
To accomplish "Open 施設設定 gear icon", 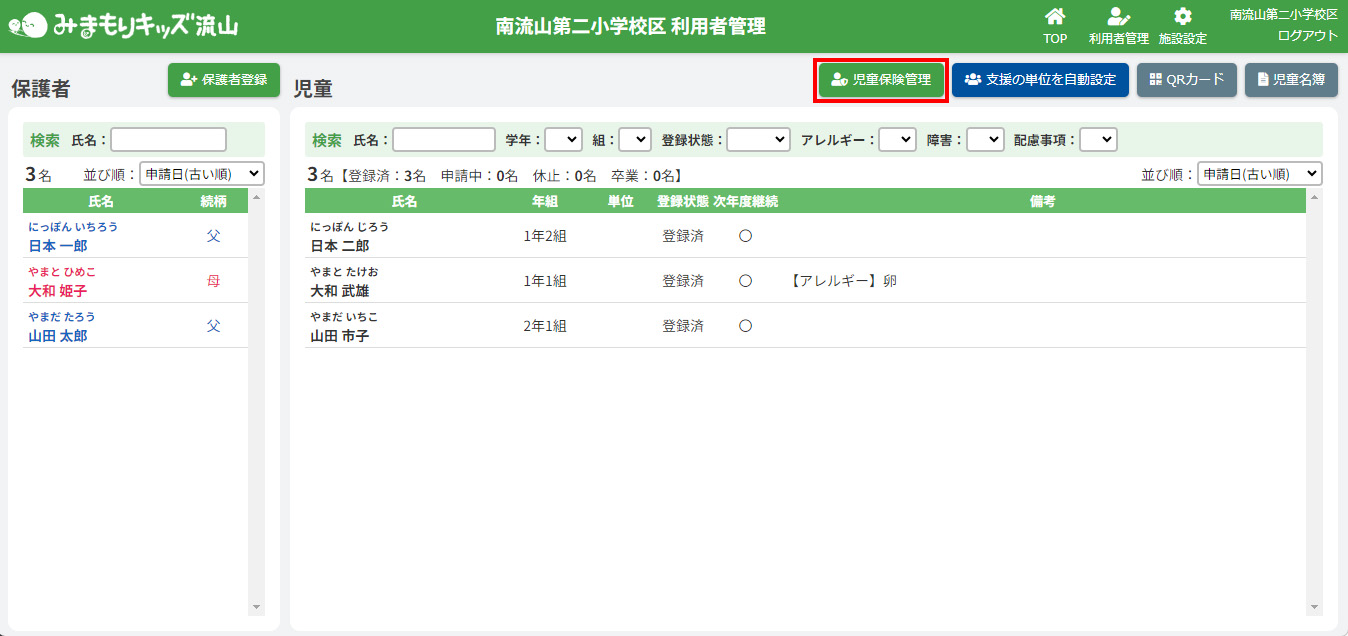I will click(1182, 17).
